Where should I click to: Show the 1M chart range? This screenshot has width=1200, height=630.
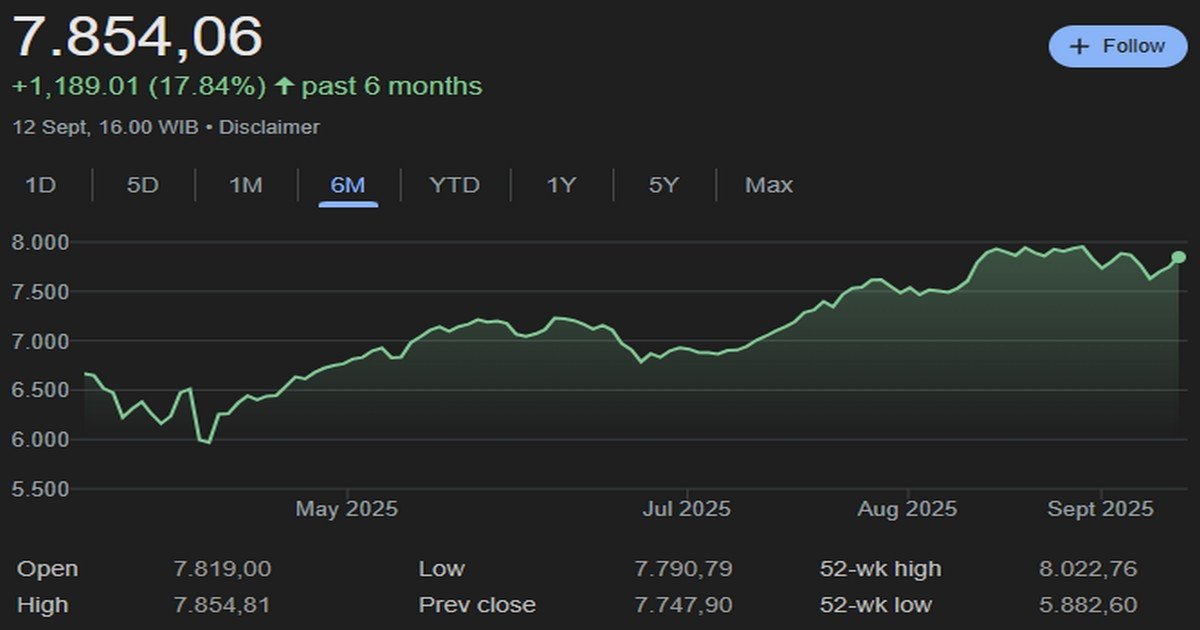click(245, 185)
